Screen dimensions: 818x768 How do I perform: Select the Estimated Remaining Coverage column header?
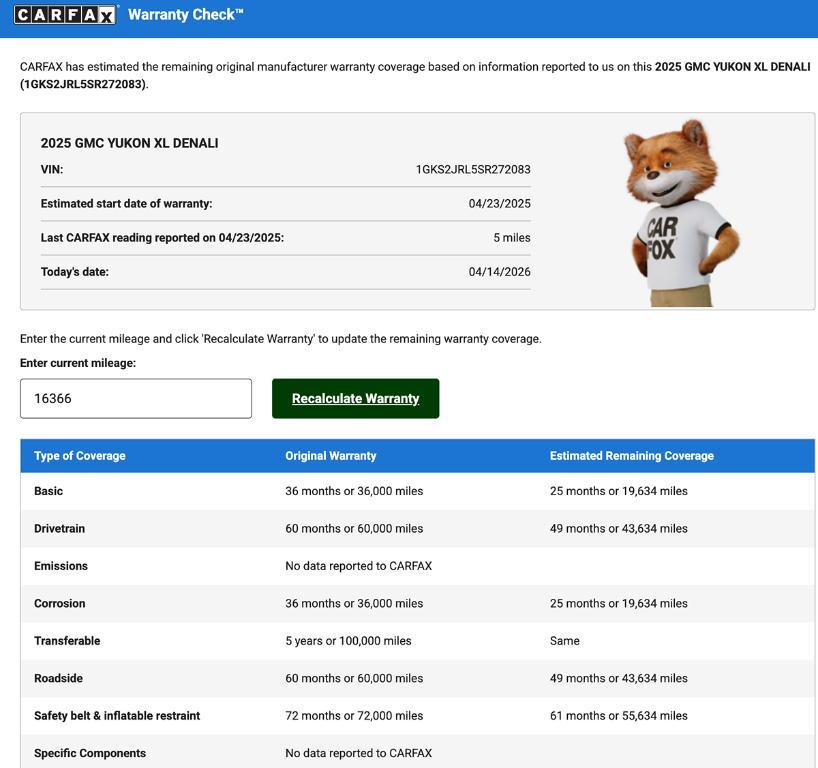click(631, 456)
